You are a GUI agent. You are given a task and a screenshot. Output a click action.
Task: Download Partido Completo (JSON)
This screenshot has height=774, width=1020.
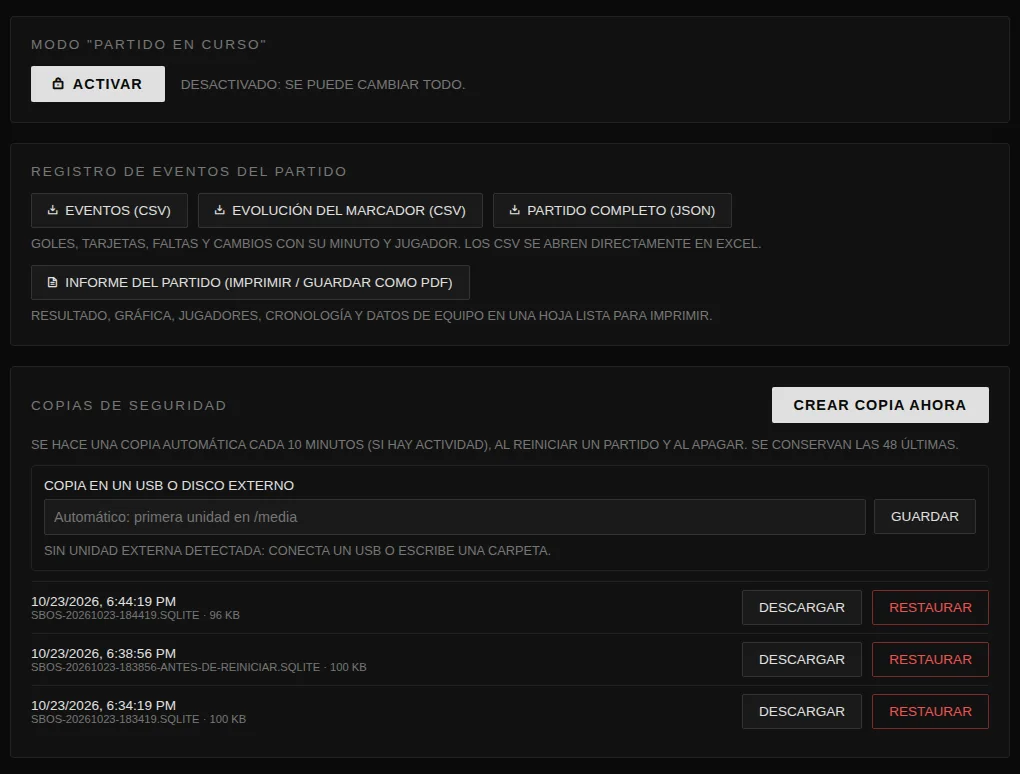point(612,211)
